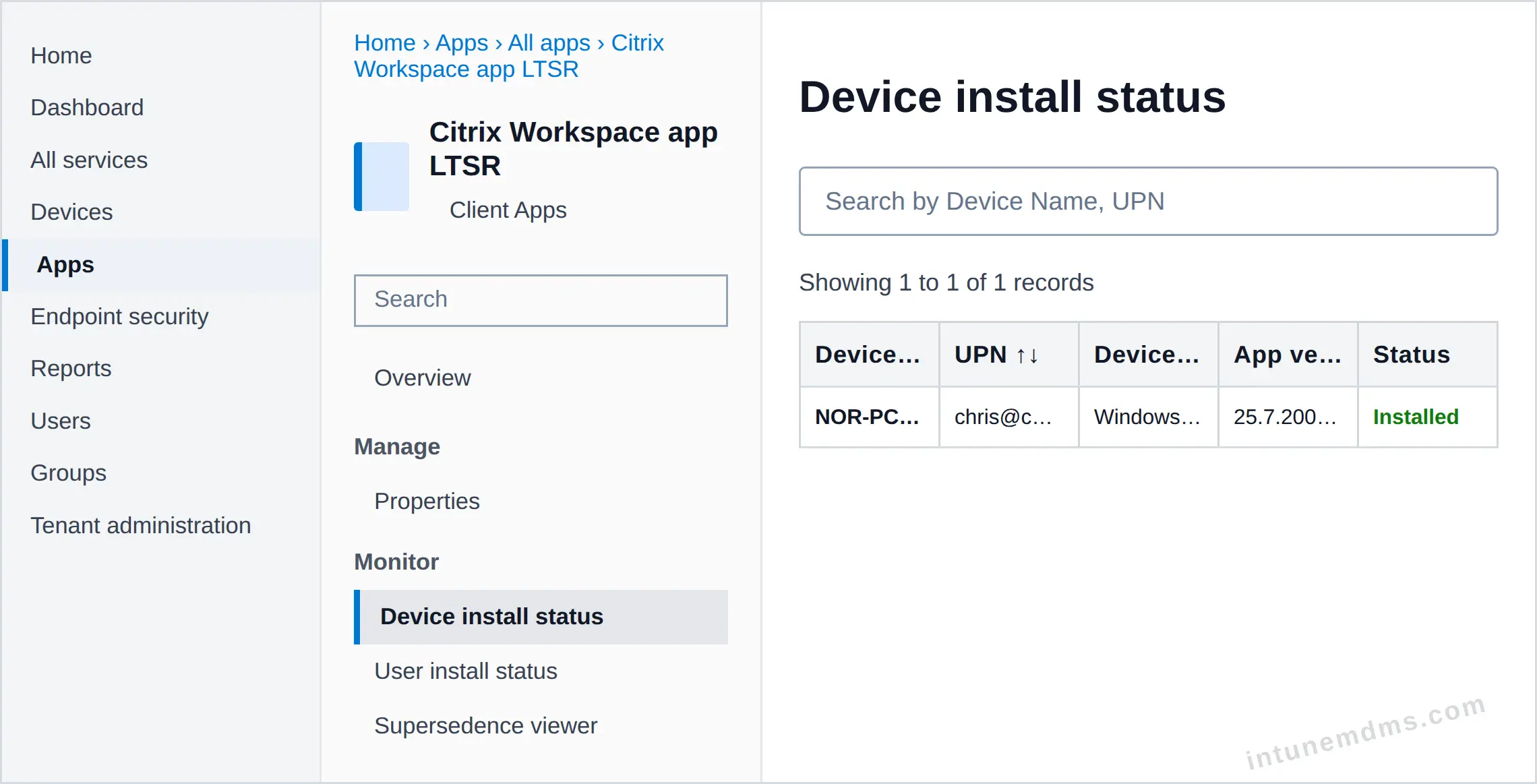Click Windows… platform cell
The height and width of the screenshot is (784, 1537).
coord(1148,417)
